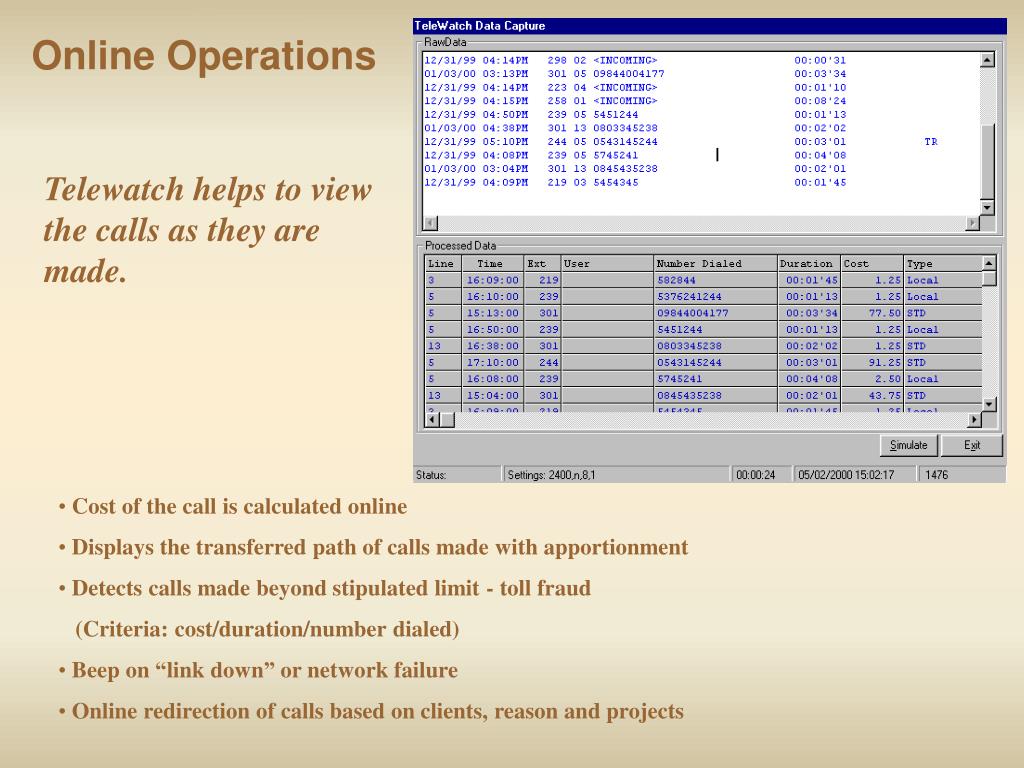This screenshot has height=768, width=1024.
Task: Click processed cost cell 77.50
Action: (872, 313)
